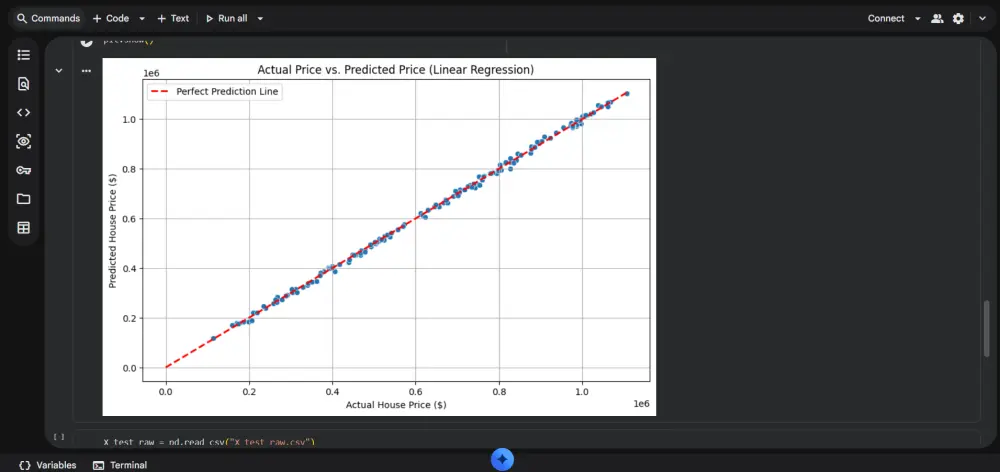This screenshot has width=1000, height=472.
Task: Run all cells in notebook
Action: [x=226, y=18]
